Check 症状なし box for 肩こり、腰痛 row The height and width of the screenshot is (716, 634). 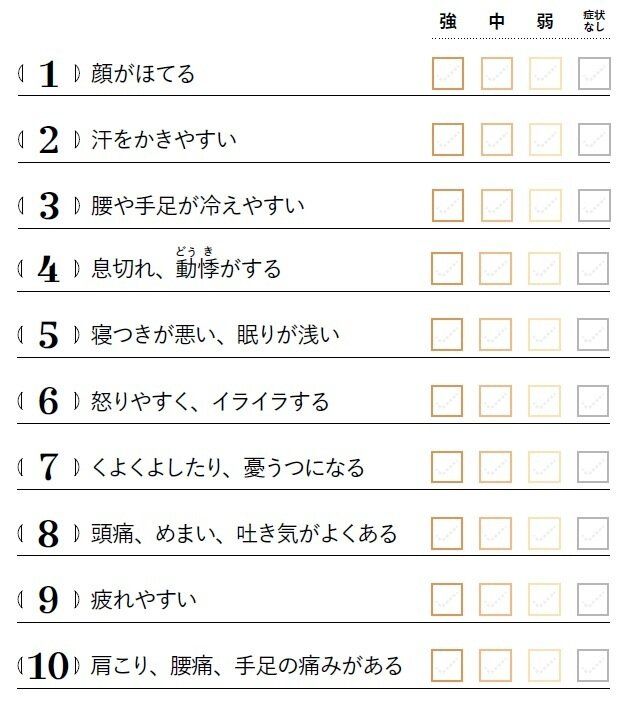pos(594,665)
